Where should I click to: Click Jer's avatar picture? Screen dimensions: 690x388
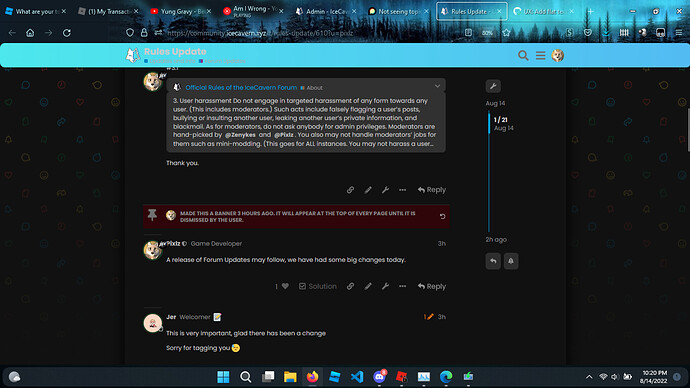(x=153, y=323)
